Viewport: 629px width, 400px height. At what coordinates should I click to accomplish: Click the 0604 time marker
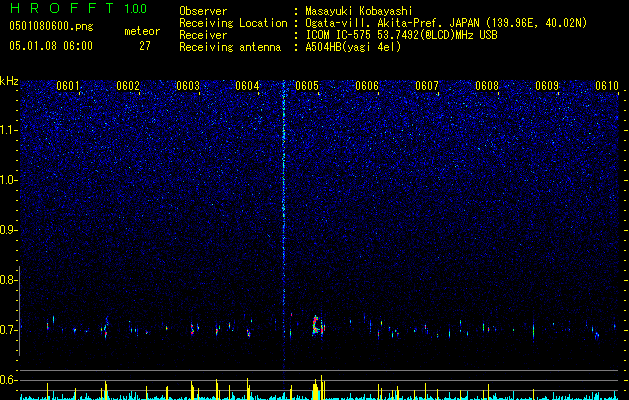click(247, 86)
